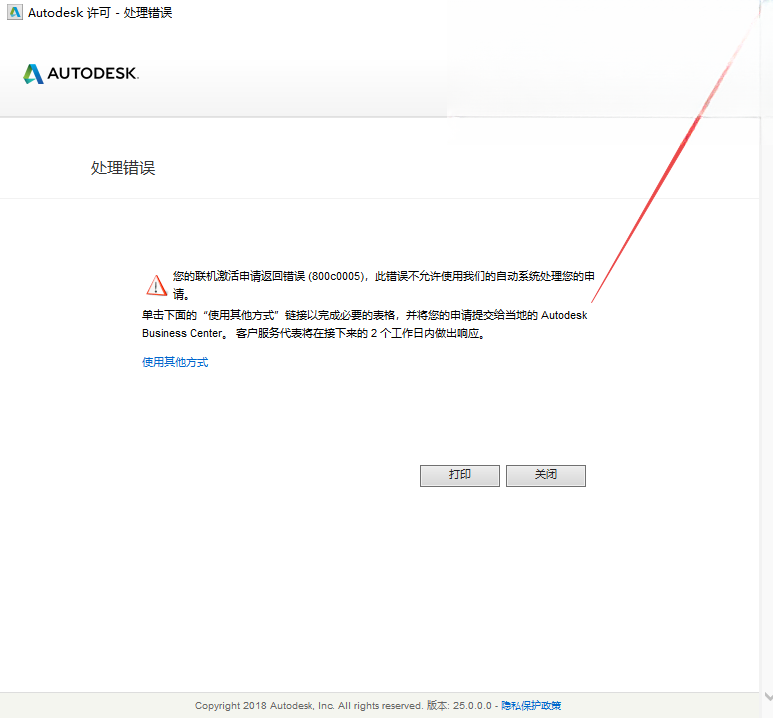Click the scrollbar down arrow at bottom right
Screen dimensions: 773x718
coord(768,696)
